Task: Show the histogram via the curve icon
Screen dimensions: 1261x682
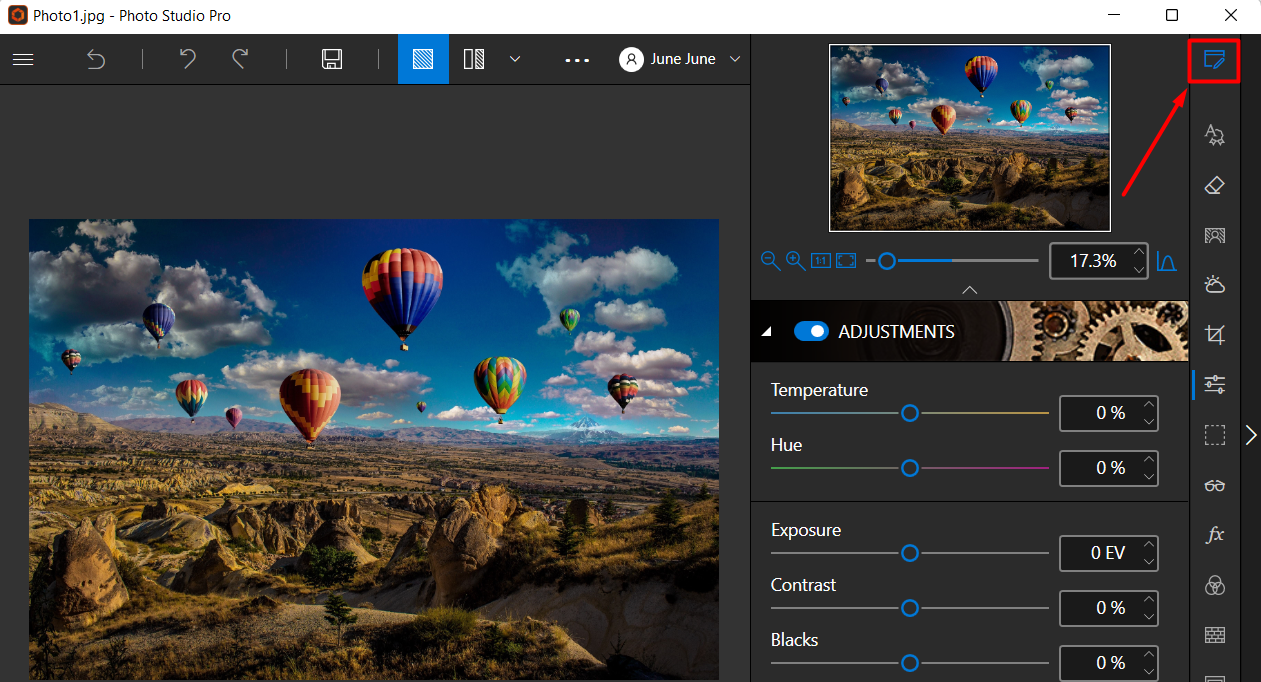Action: tap(1166, 262)
